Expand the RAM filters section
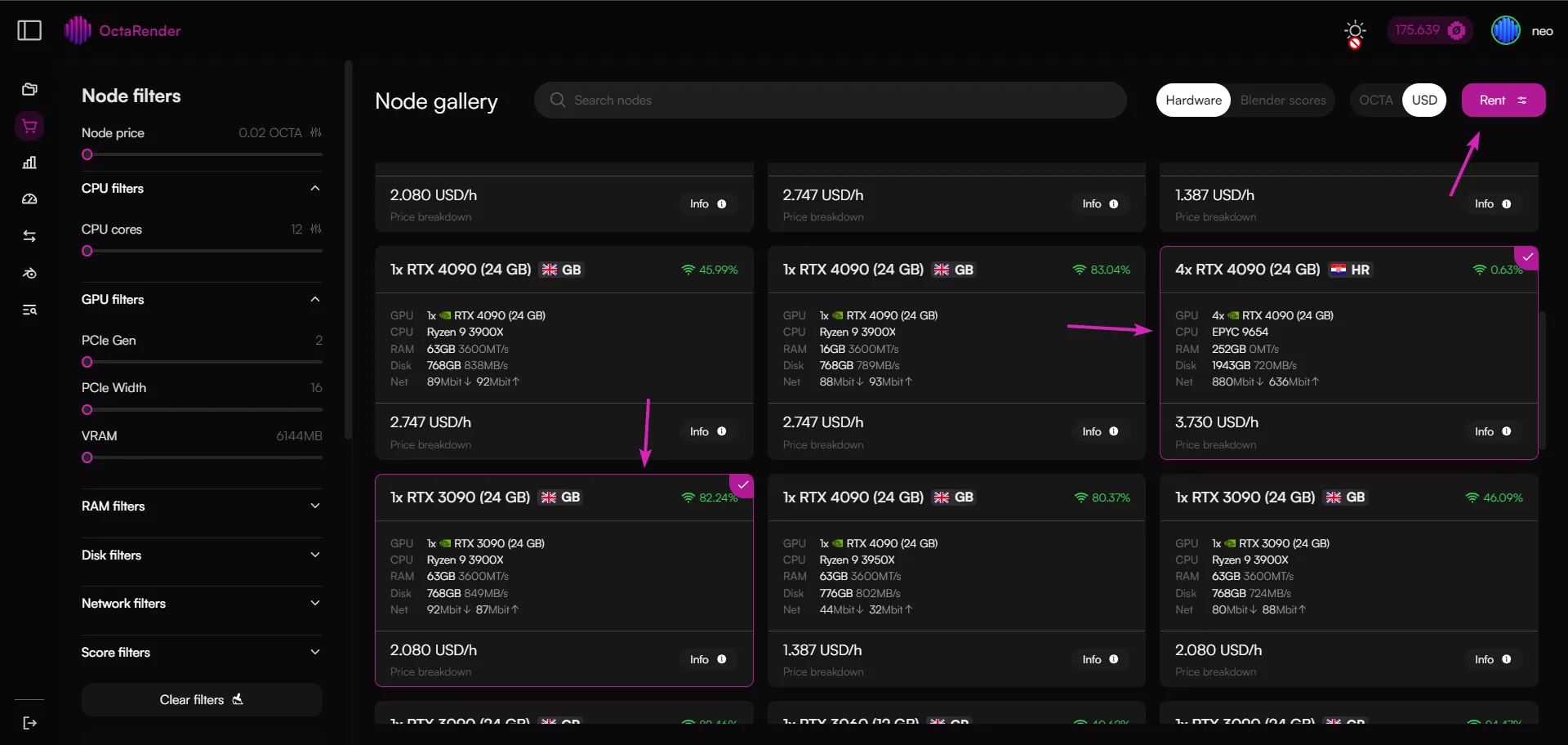The width and height of the screenshot is (1568, 745). click(315, 506)
